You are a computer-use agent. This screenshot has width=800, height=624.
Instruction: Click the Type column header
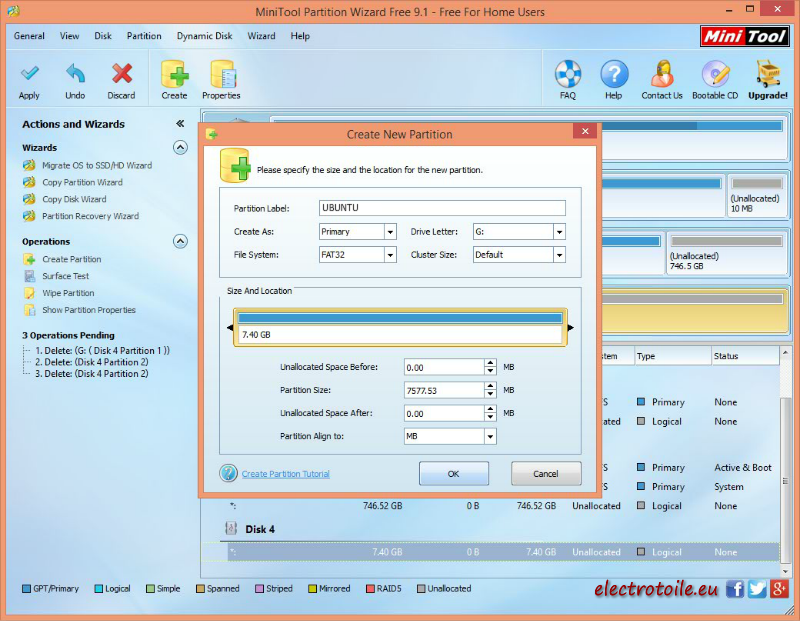coord(672,356)
